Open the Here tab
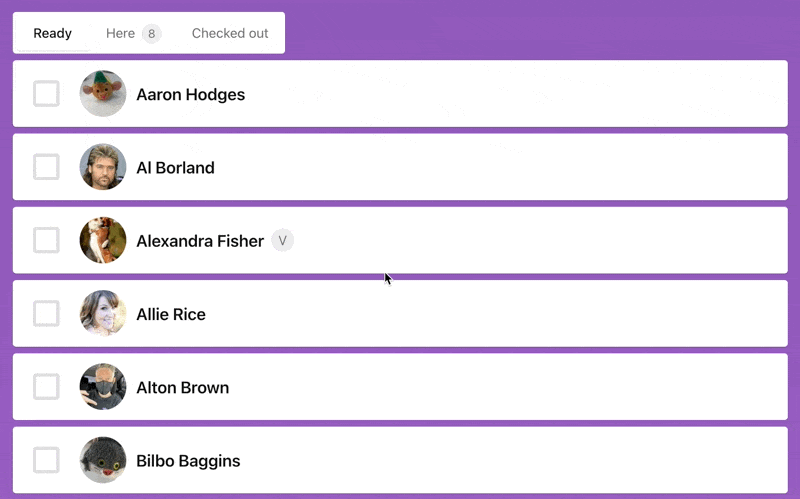The width and height of the screenshot is (800, 499). pyautogui.click(x=121, y=33)
